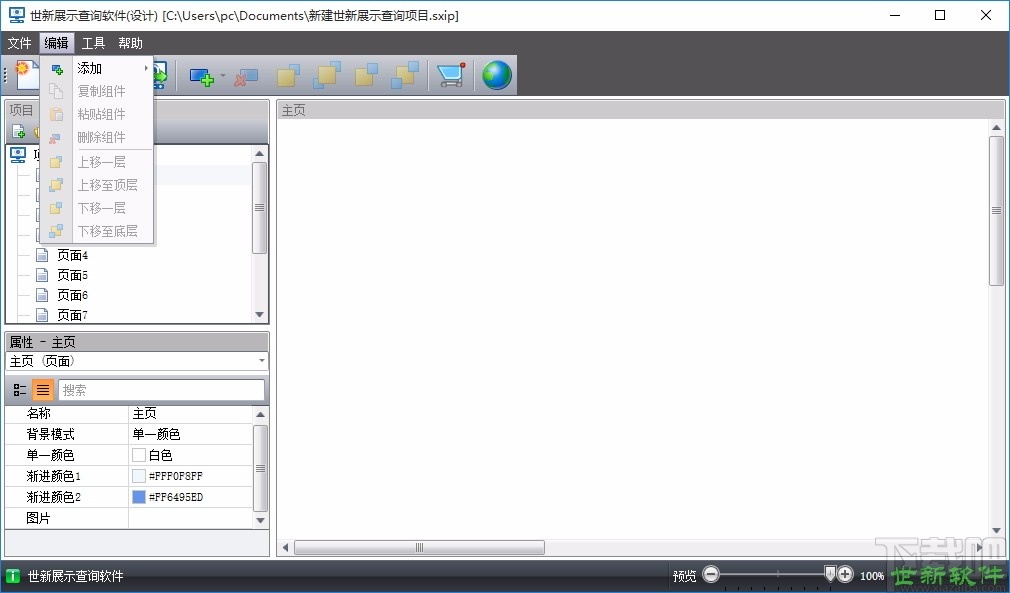The height and width of the screenshot is (593, 1010).
Task: Pick the 单一颜色 white color swatch
Action: tap(138, 455)
